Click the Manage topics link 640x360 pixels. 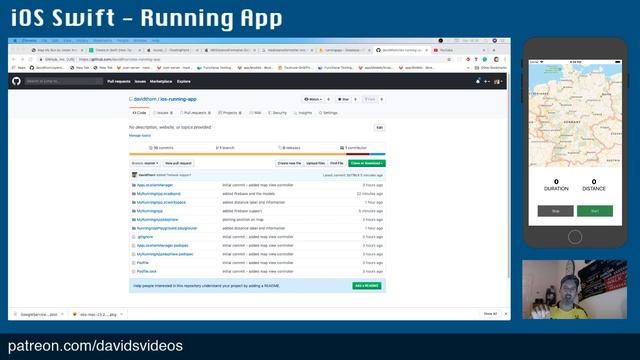[140, 136]
